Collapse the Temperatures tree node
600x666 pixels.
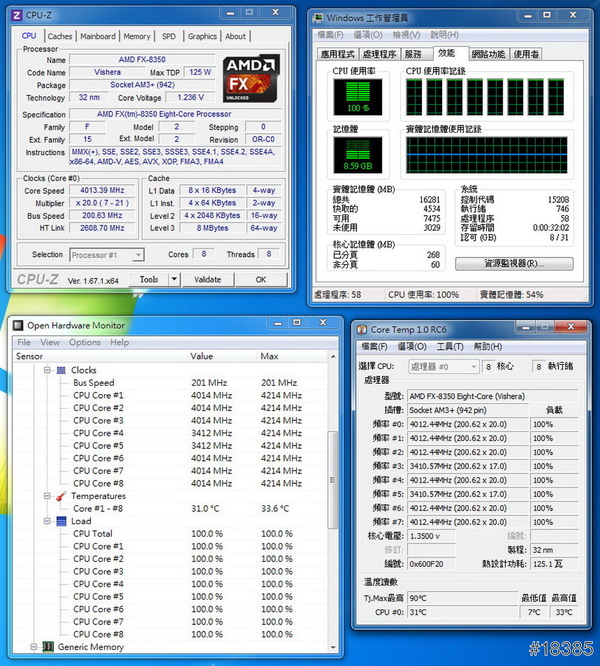[46, 496]
